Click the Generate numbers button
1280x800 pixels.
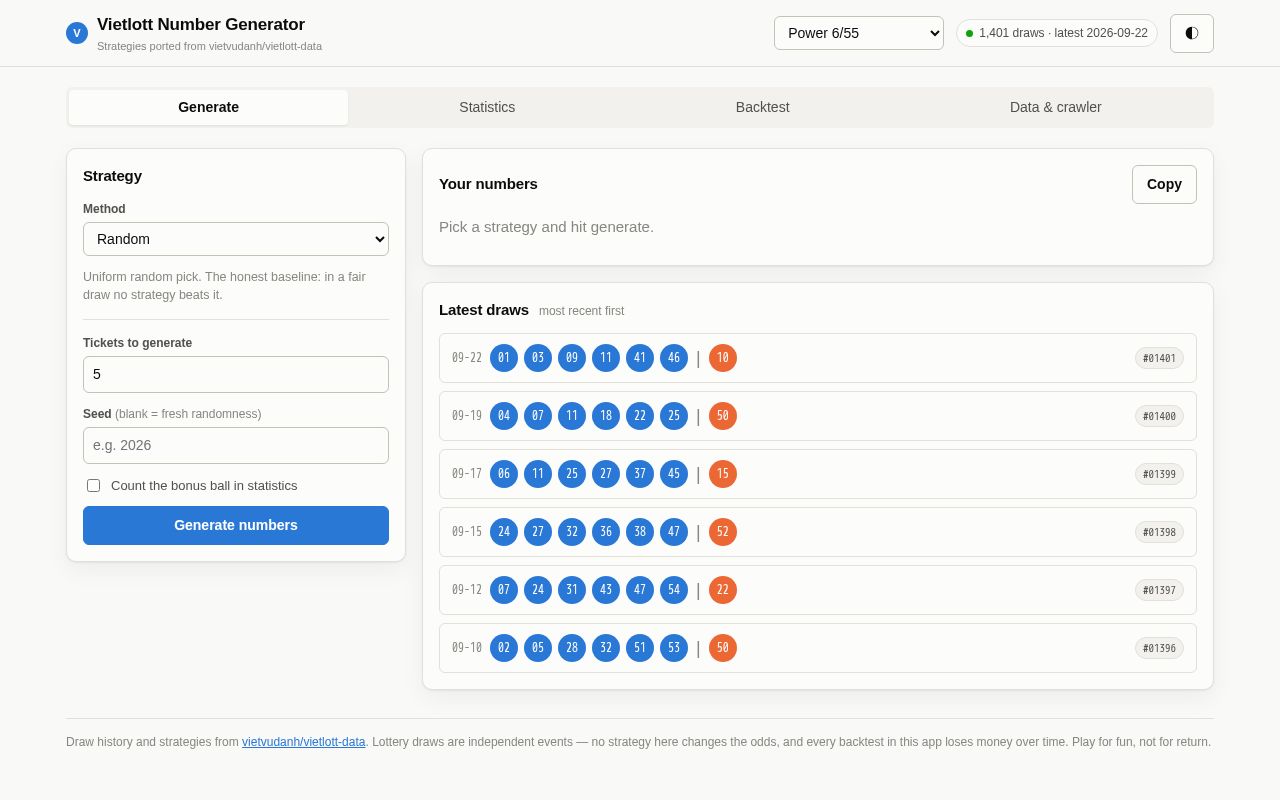tap(236, 525)
